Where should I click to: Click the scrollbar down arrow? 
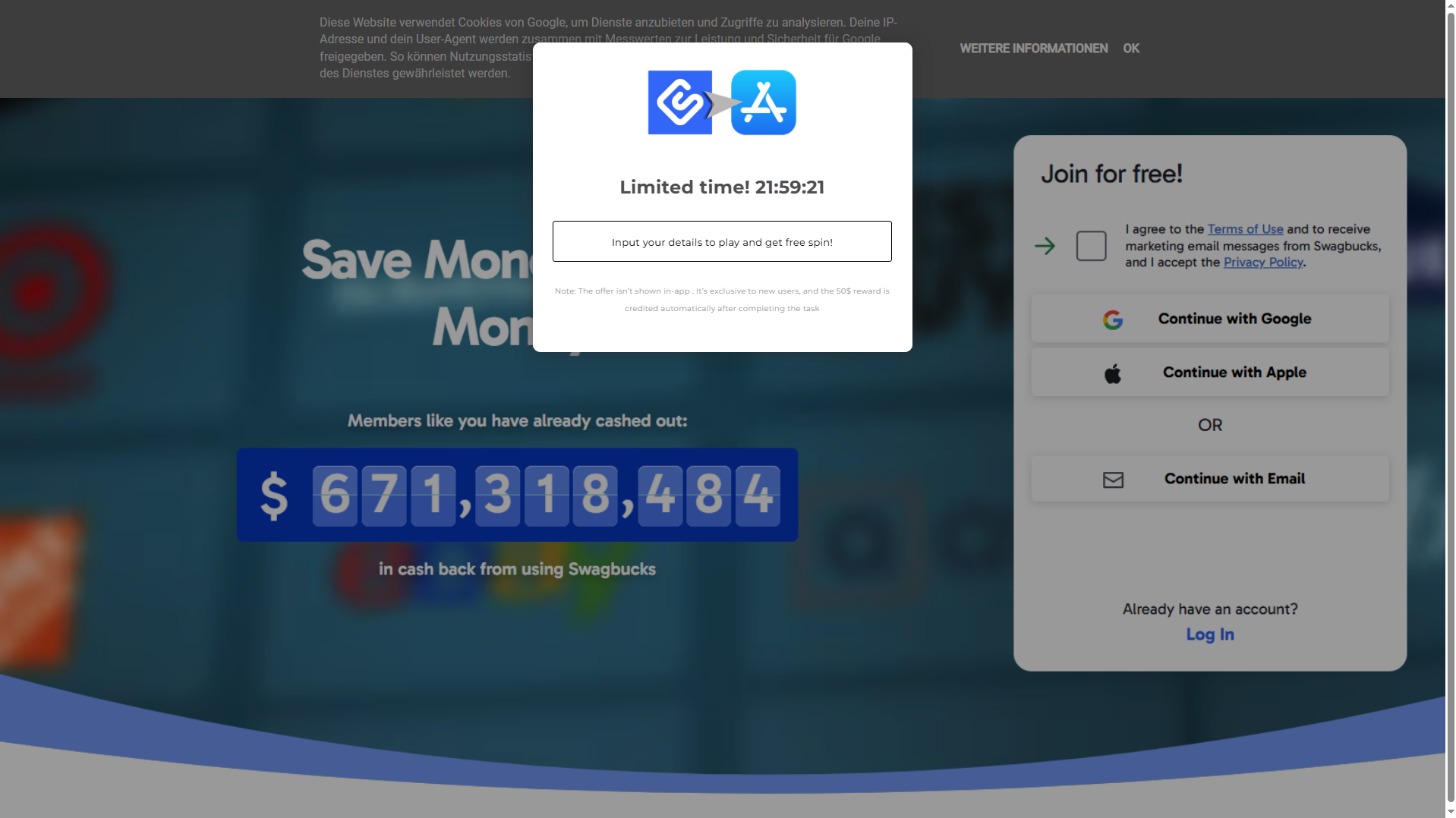click(x=1451, y=811)
